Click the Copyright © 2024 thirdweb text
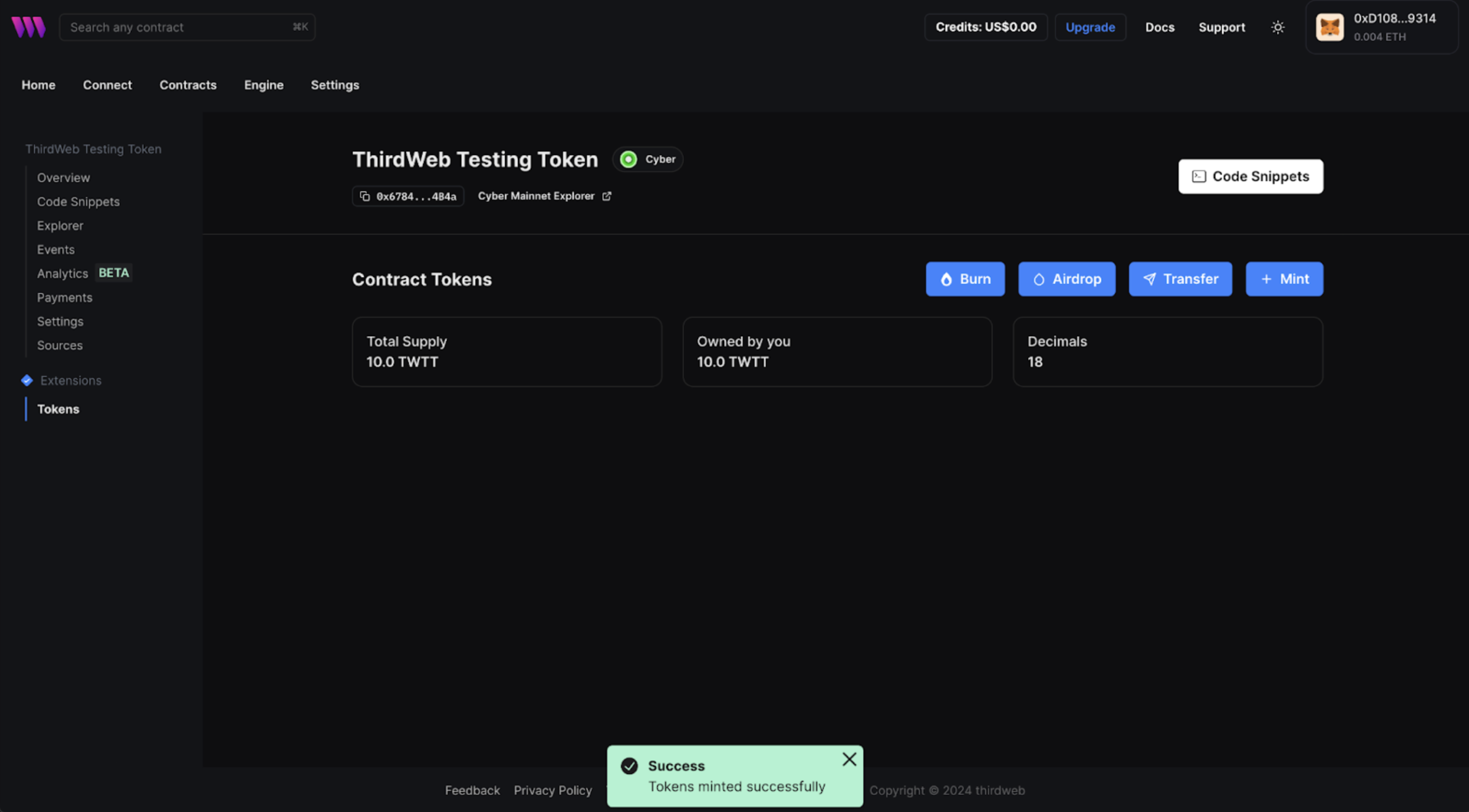 pyautogui.click(x=947, y=790)
